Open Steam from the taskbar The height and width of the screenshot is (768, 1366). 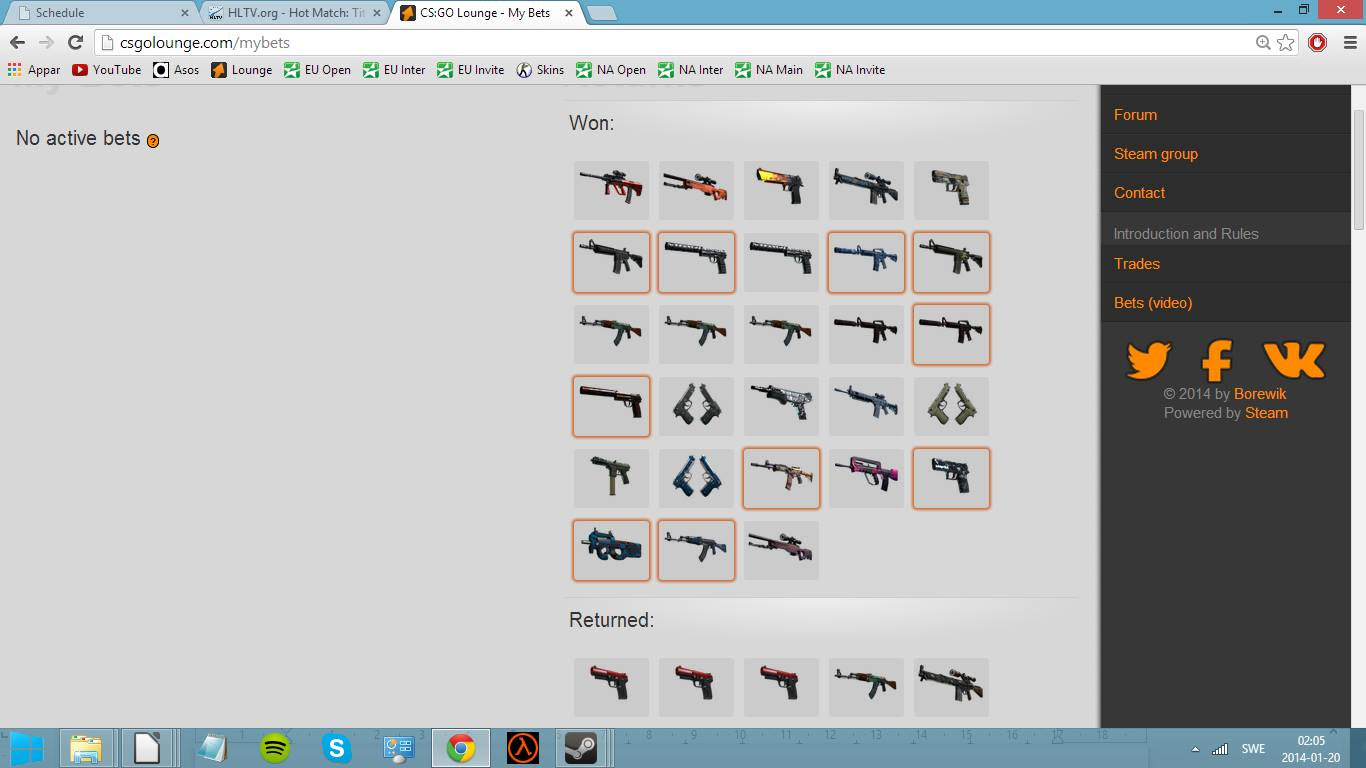click(581, 747)
